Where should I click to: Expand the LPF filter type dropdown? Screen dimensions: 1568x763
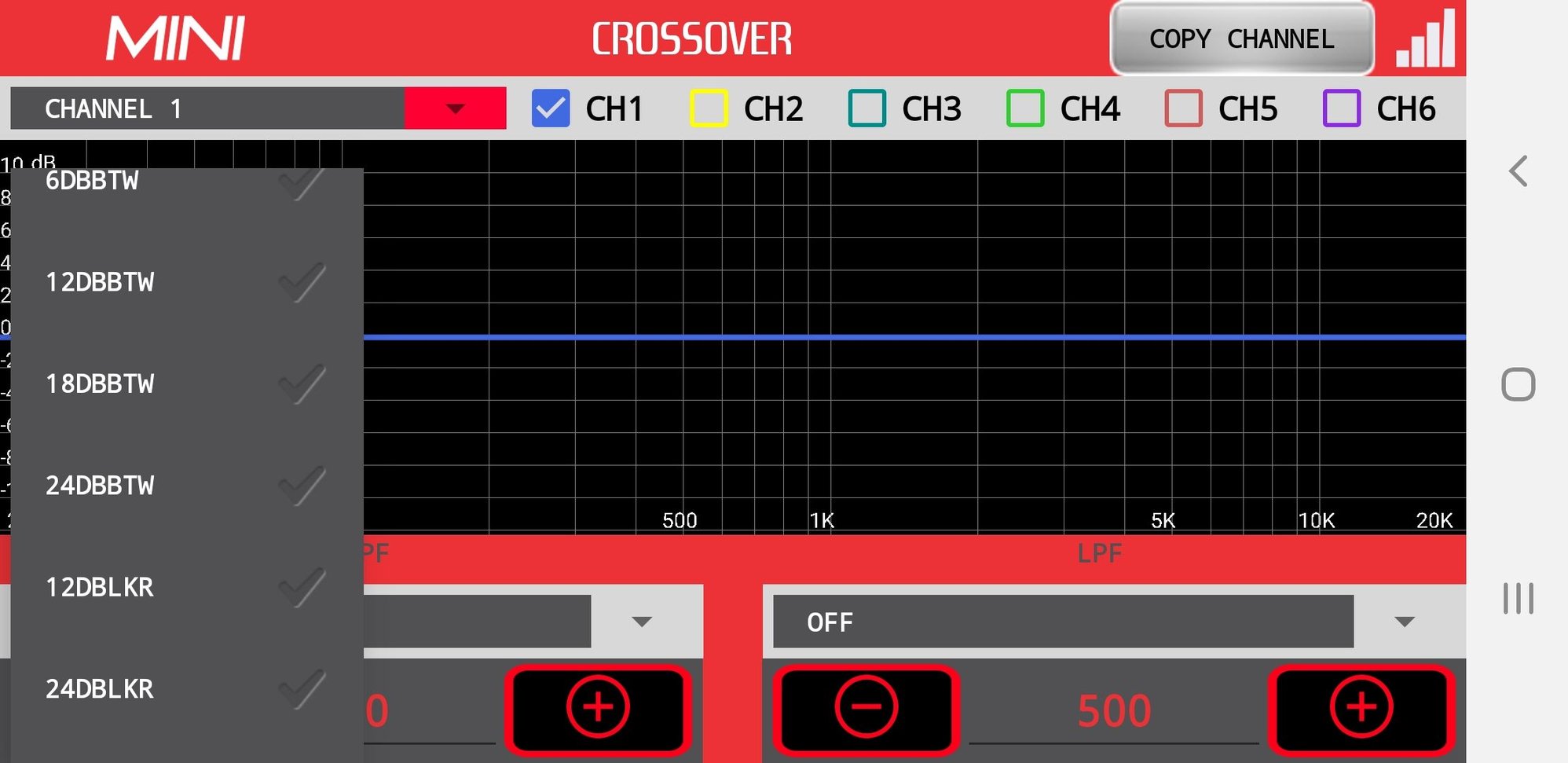pos(1404,622)
